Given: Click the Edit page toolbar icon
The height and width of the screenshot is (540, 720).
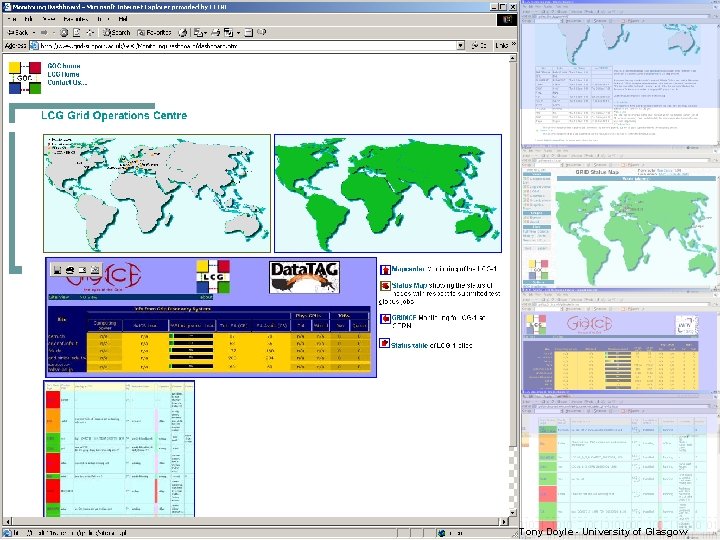Looking at the screenshot, I should pos(228,33).
